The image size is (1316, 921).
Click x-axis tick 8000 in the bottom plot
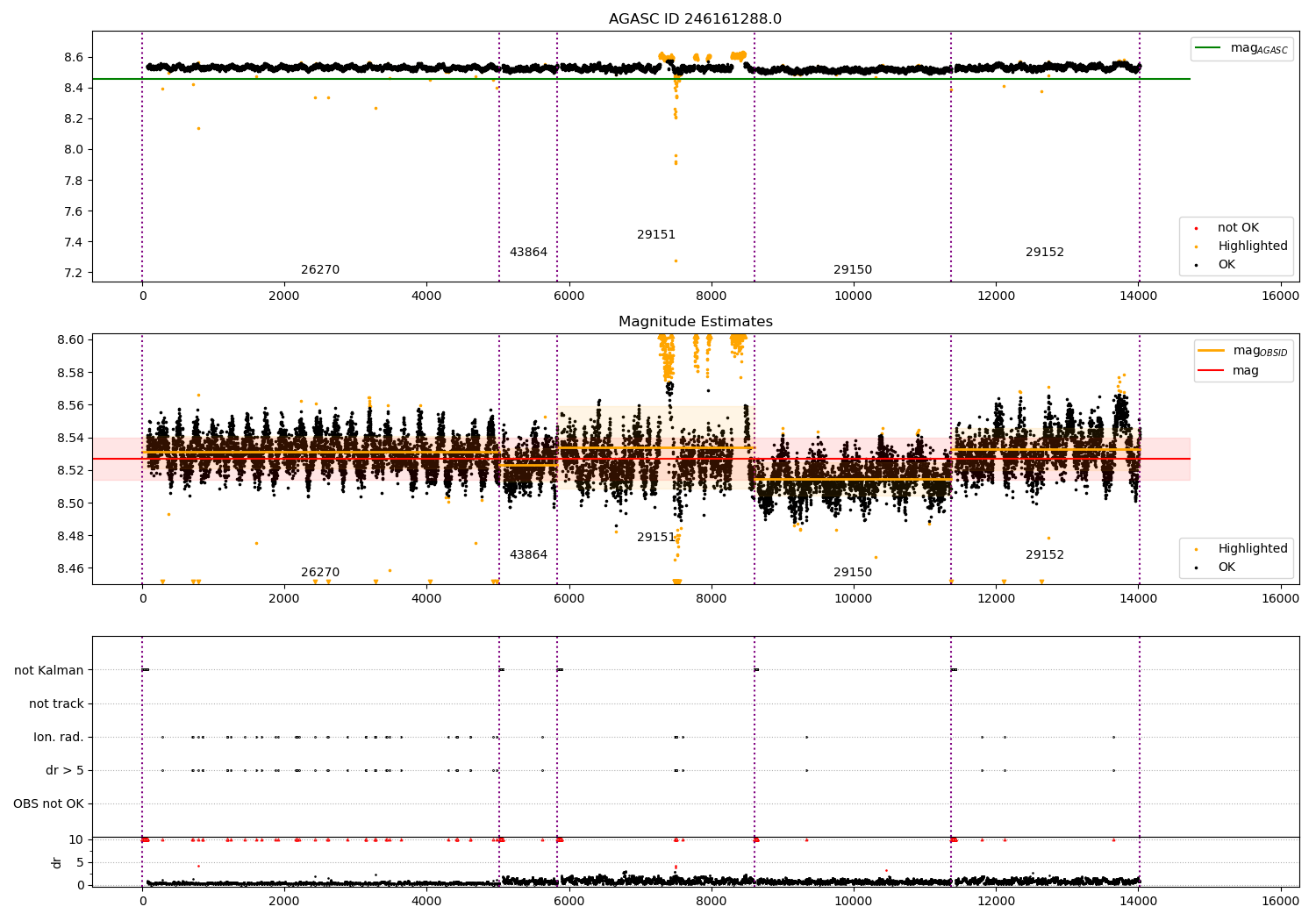[x=711, y=901]
